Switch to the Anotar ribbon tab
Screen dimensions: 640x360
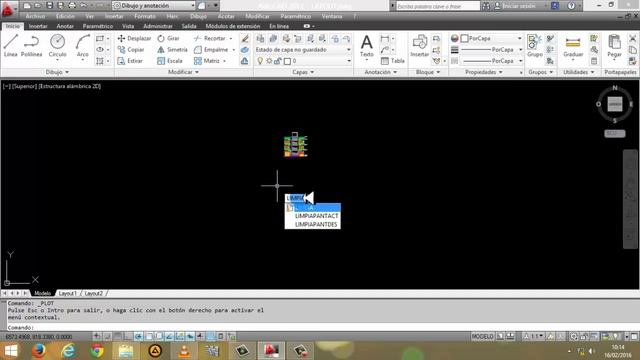coord(65,26)
